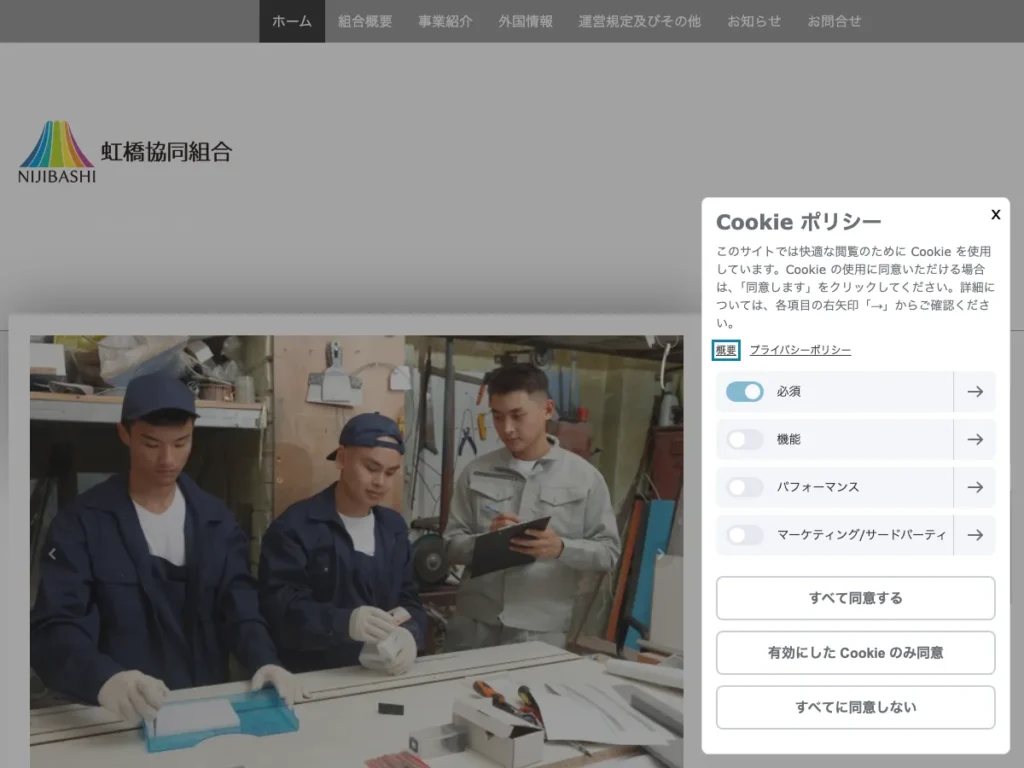The image size is (1024, 768).
Task: Click the パフォーマンス label text
Action: coord(818,487)
